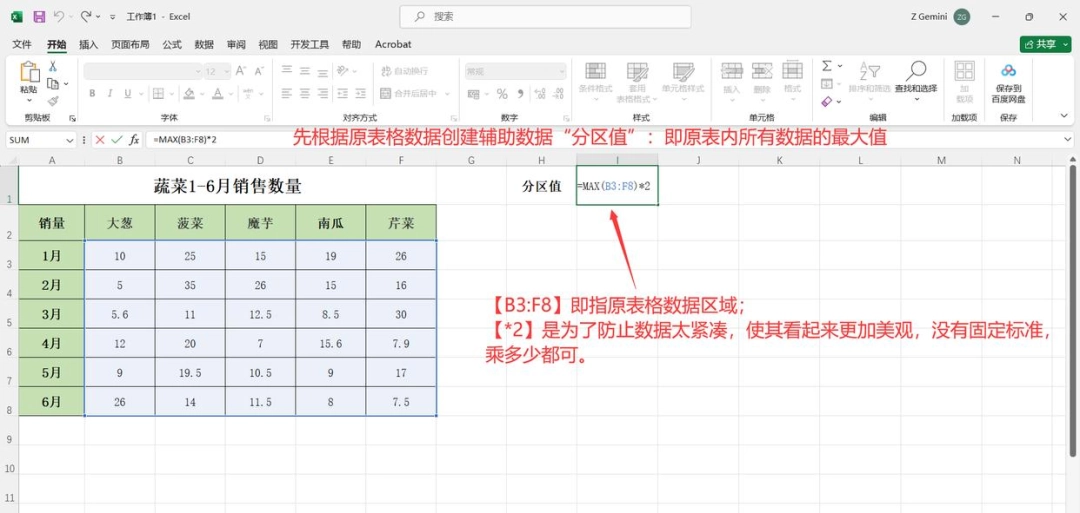
Task: Open Customize Quick Access Toolbar dropdown
Action: click(x=112, y=16)
